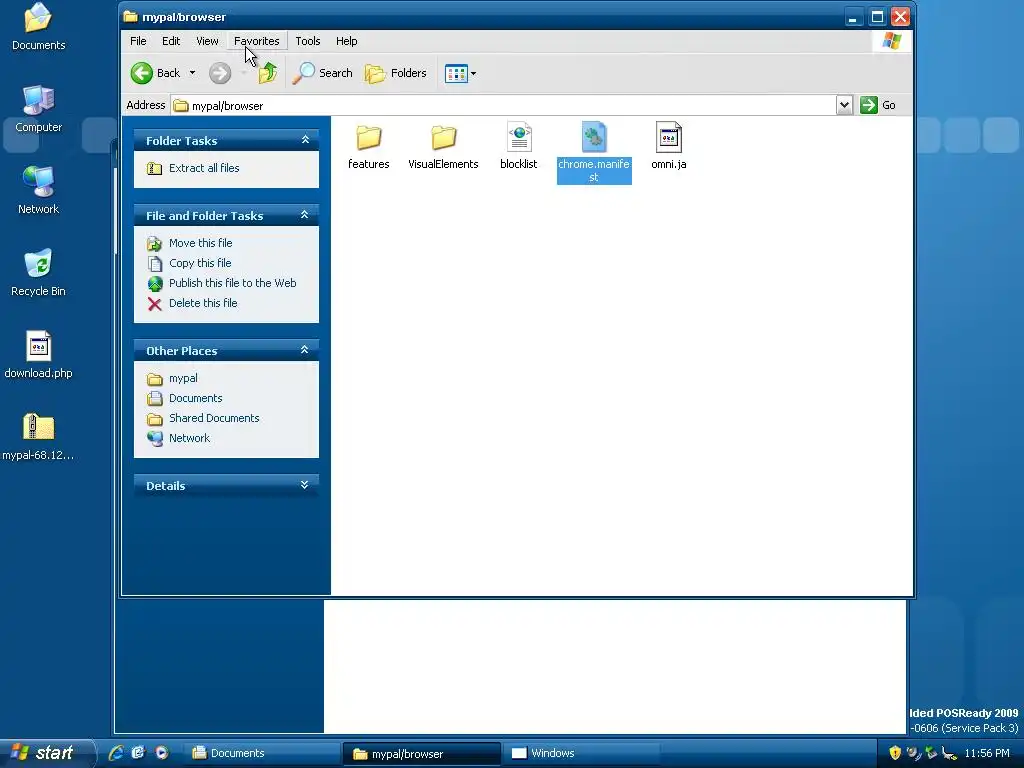Open the Search pane

tap(322, 73)
